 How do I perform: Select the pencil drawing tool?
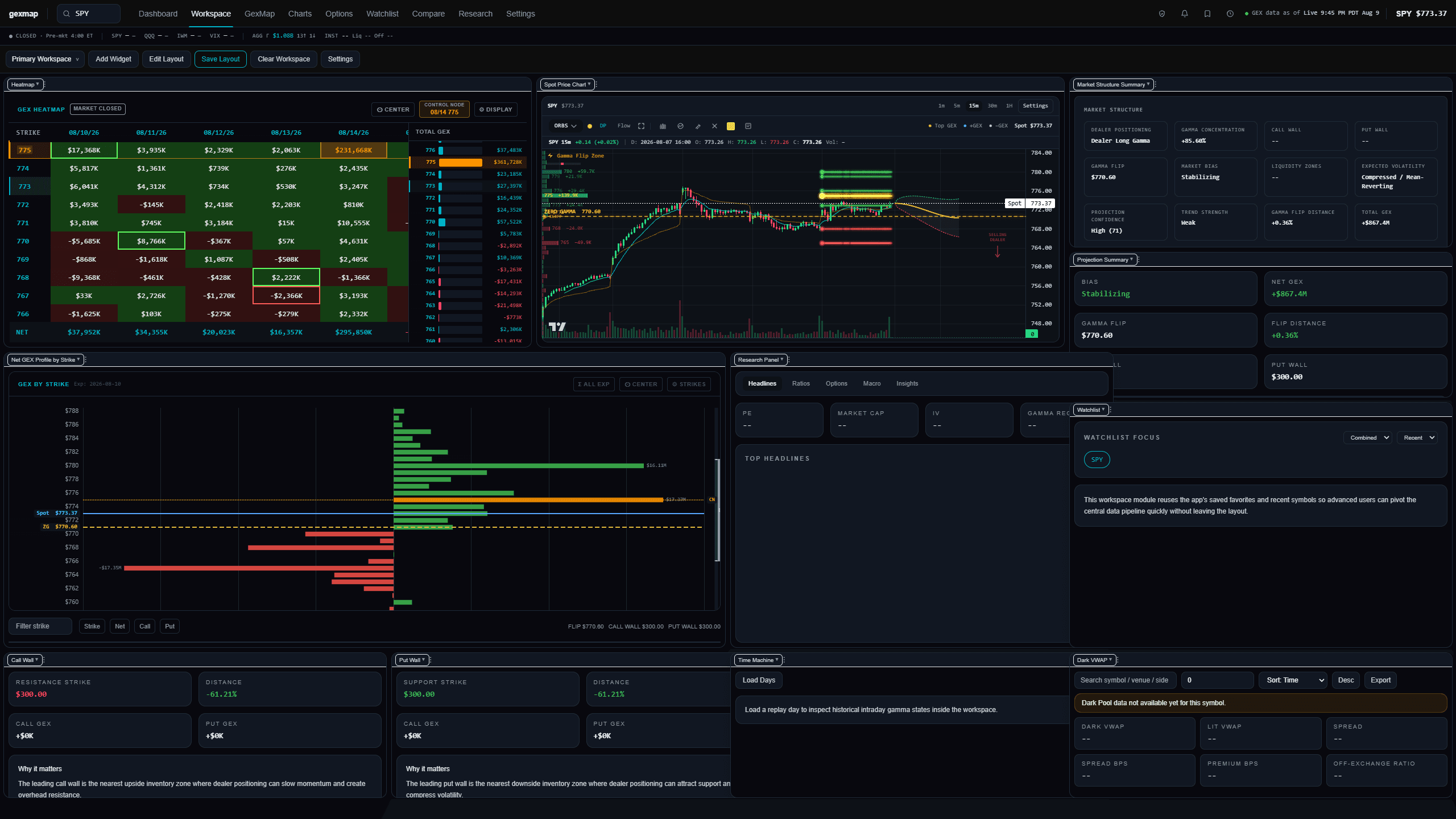coord(698,126)
